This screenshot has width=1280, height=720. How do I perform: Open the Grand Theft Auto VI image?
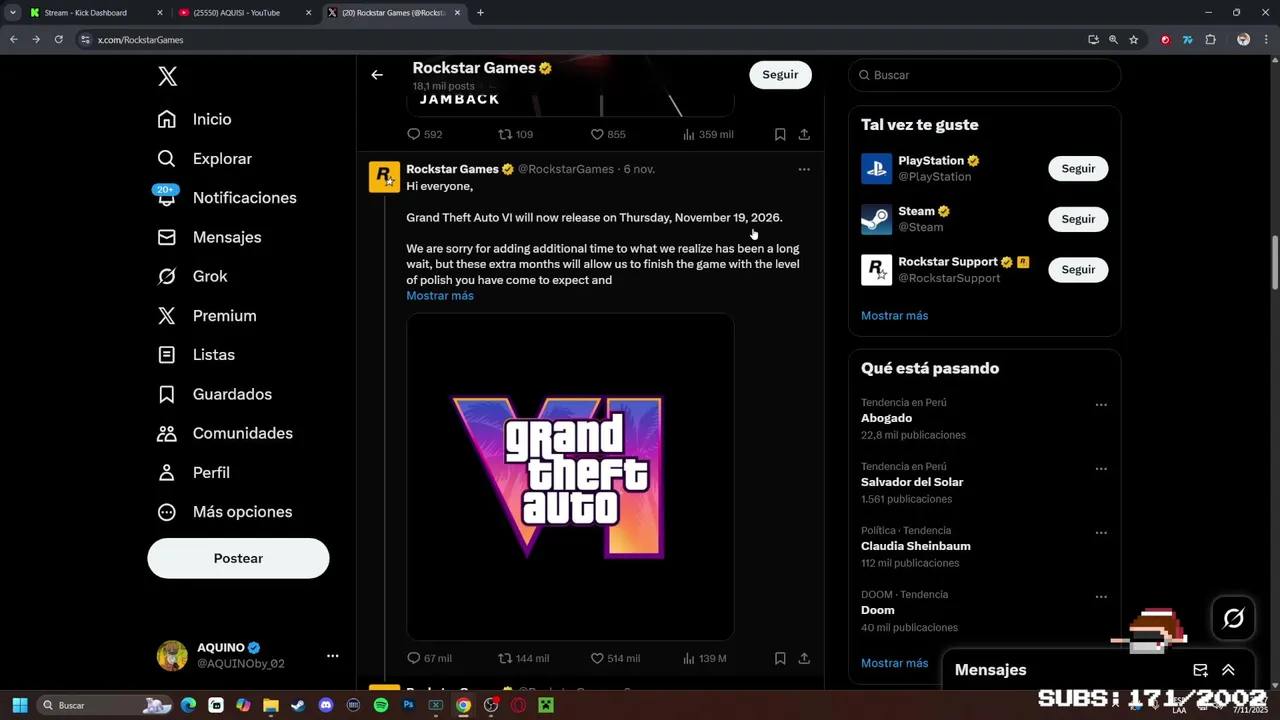[570, 477]
